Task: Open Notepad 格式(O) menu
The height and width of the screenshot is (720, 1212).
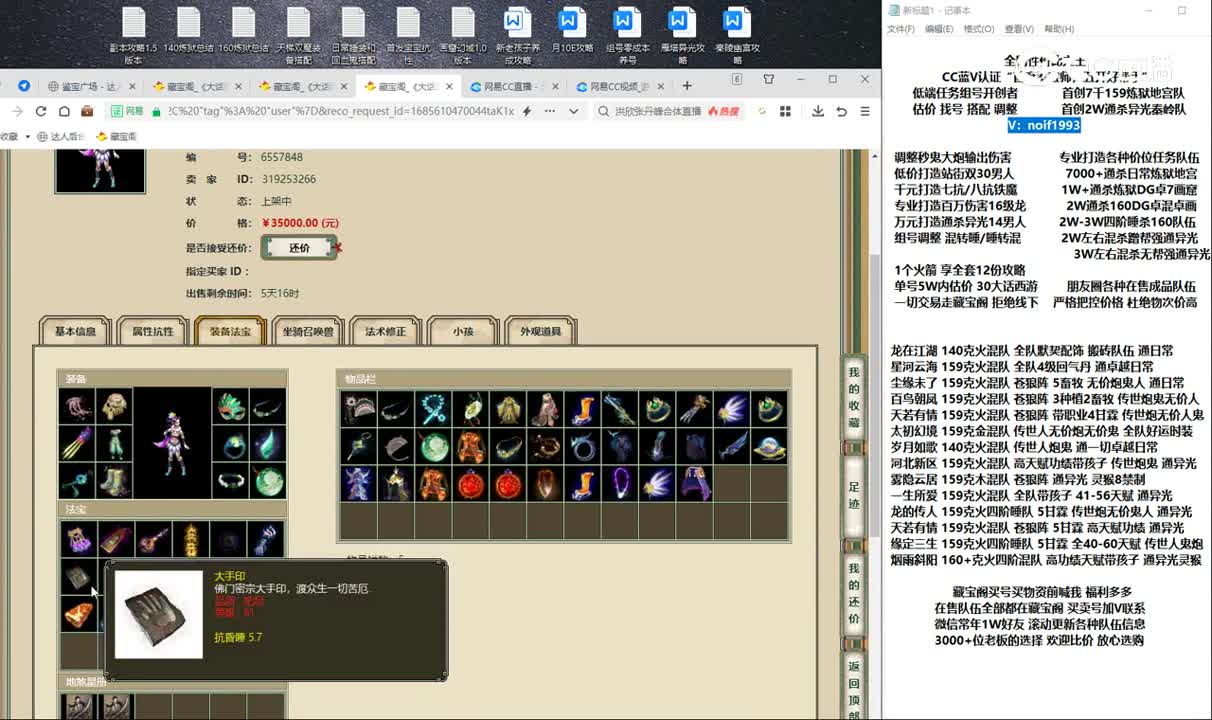Action: pos(979,29)
